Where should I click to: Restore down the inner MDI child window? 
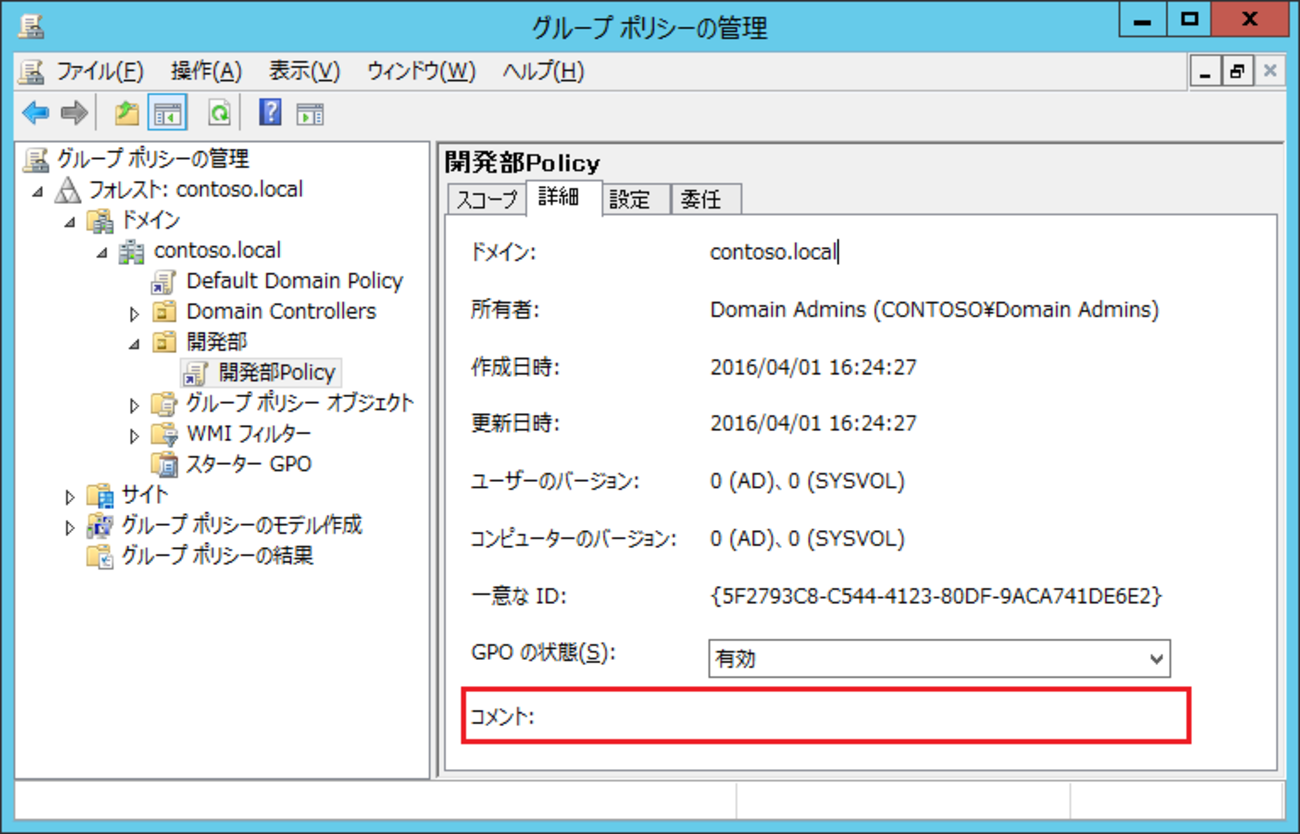point(1237,71)
